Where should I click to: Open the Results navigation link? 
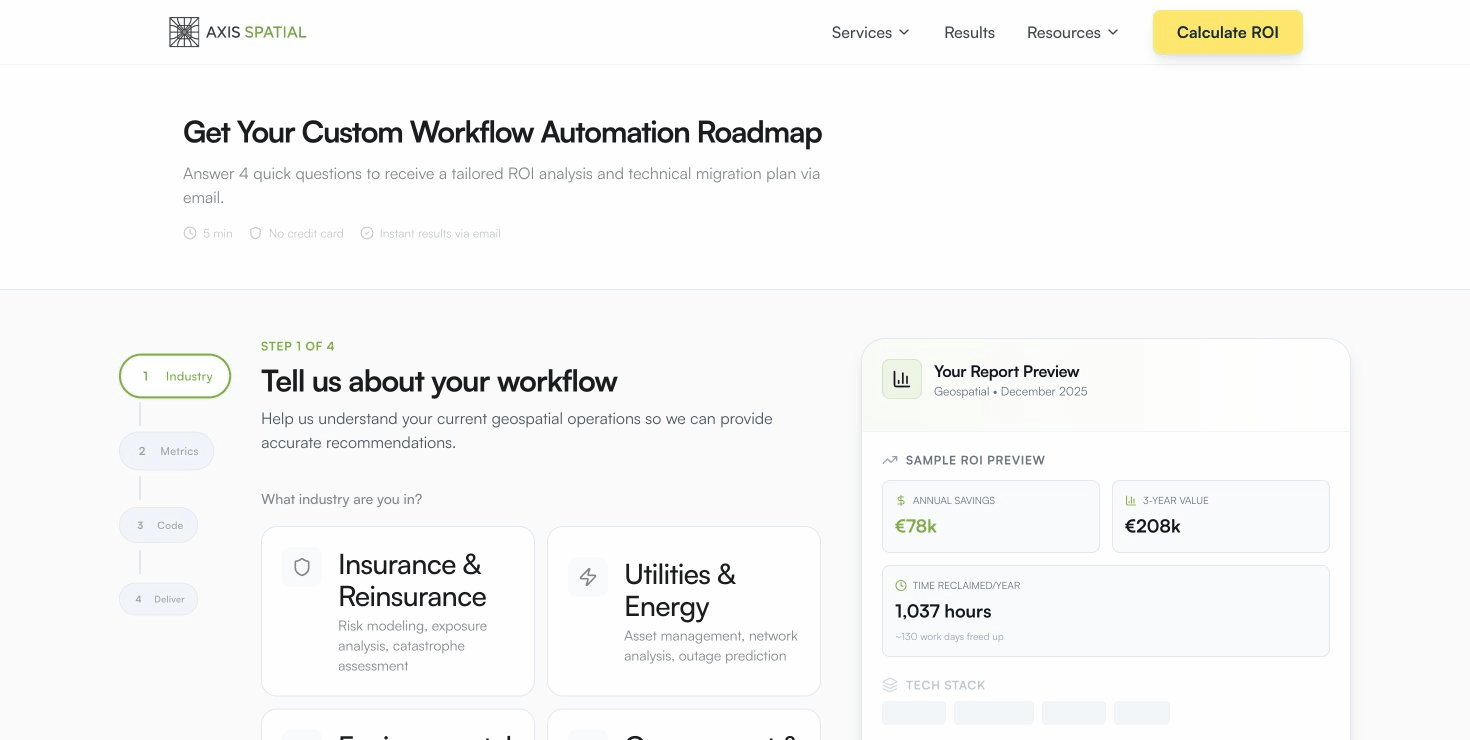click(969, 32)
